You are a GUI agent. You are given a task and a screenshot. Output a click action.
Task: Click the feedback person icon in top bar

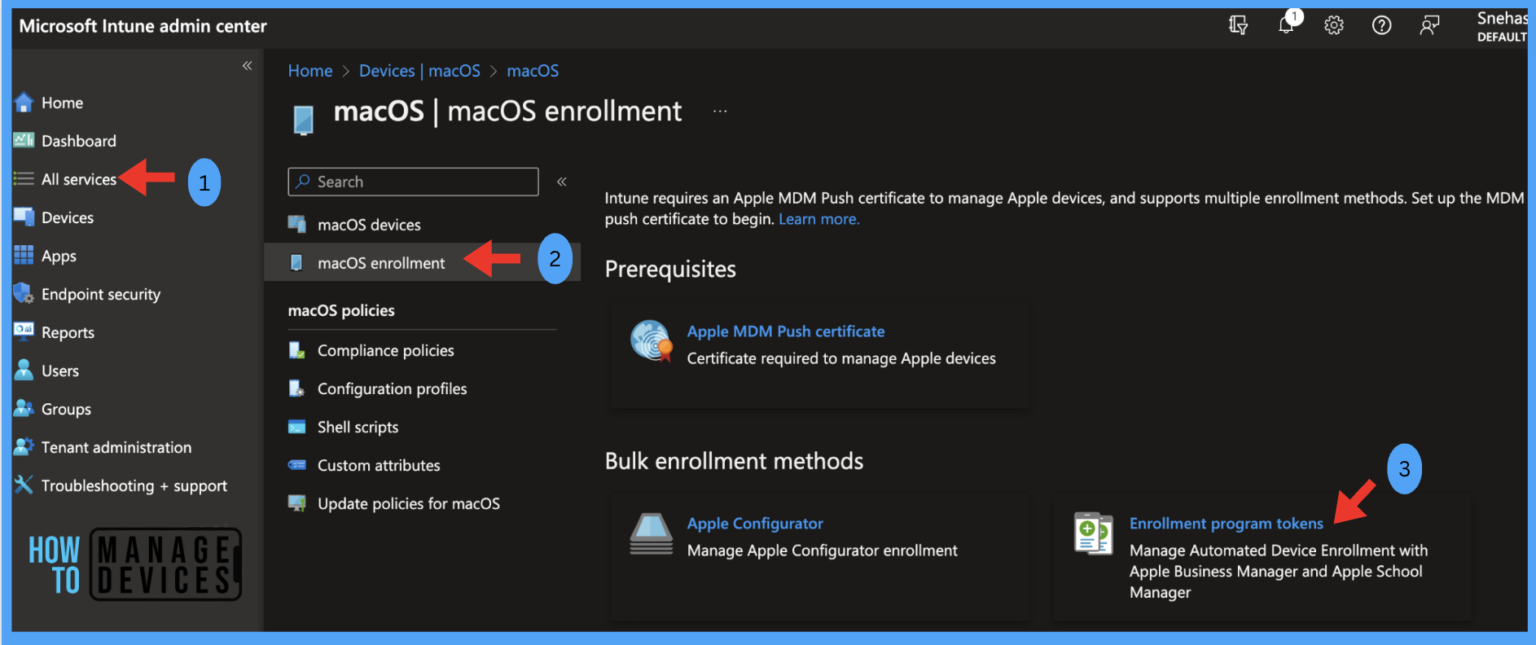point(1429,25)
